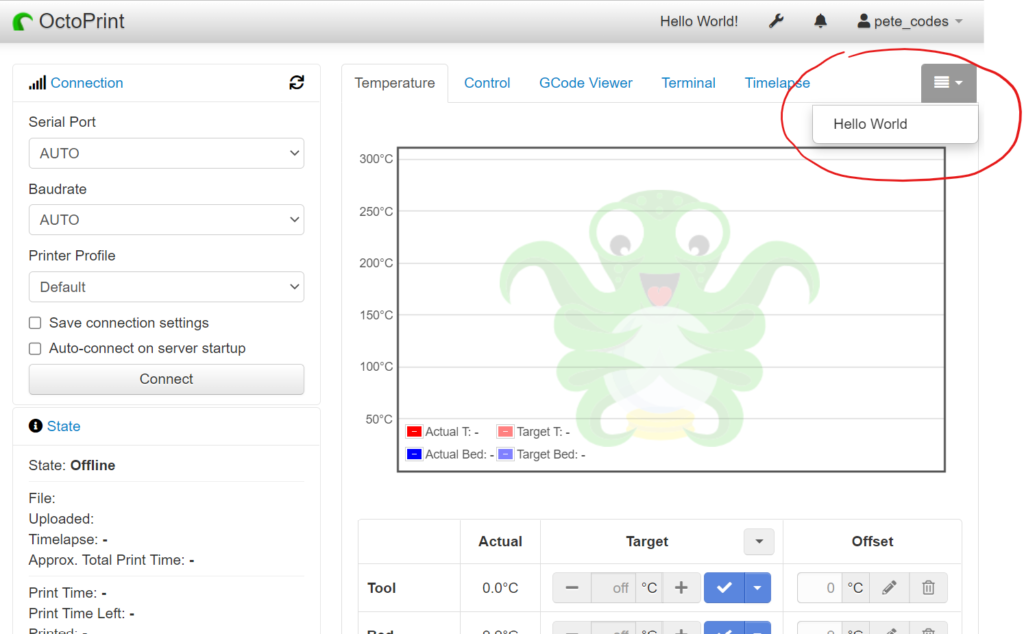Click the State: Offline text
1024x634 pixels.
pyautogui.click(x=72, y=466)
